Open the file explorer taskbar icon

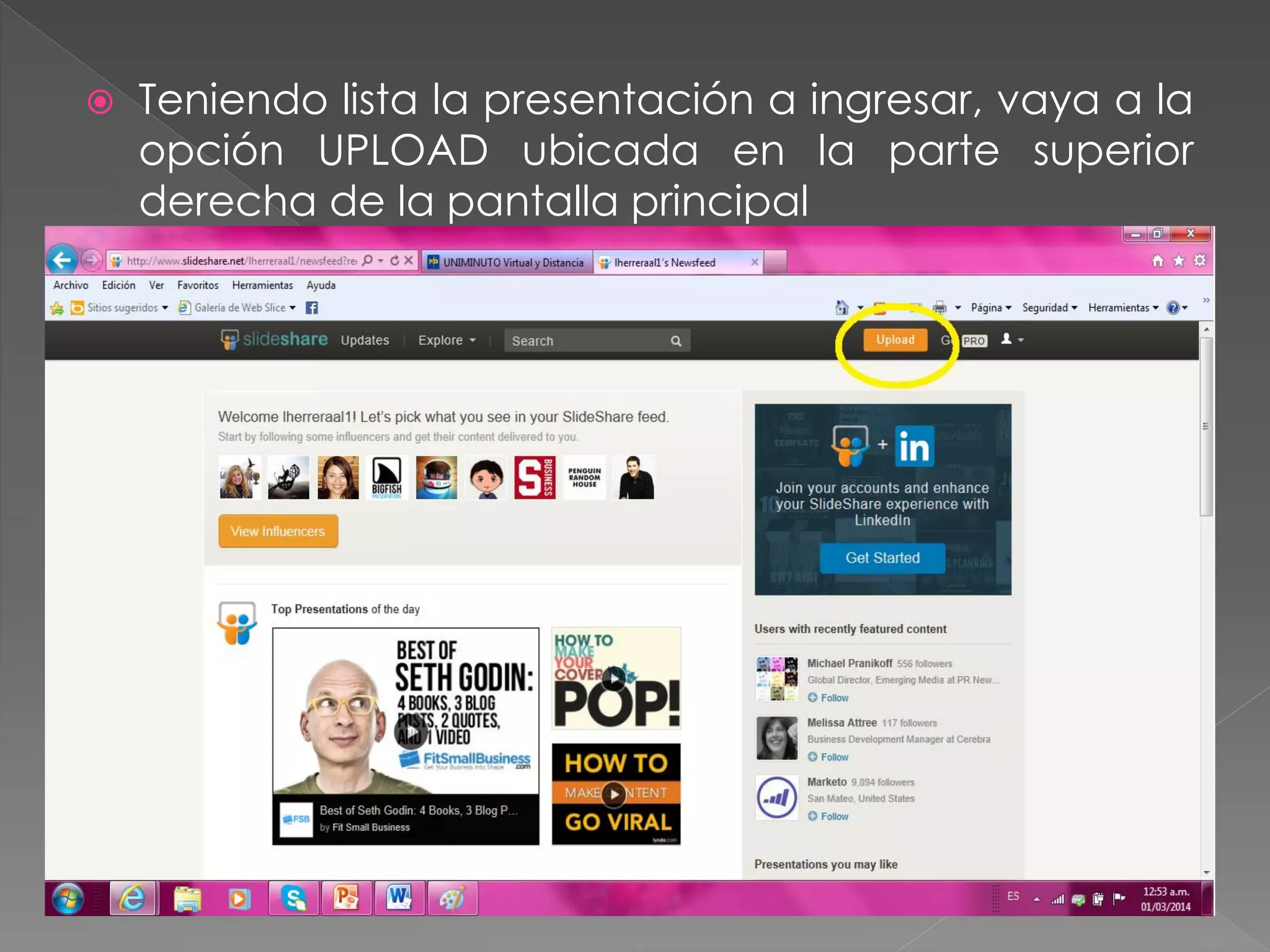pyautogui.click(x=187, y=898)
